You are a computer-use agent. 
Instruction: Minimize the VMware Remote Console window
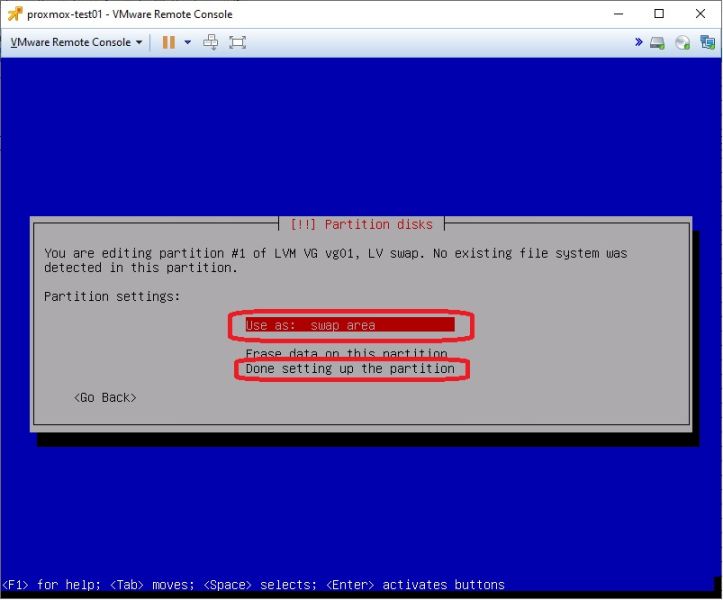coord(618,14)
